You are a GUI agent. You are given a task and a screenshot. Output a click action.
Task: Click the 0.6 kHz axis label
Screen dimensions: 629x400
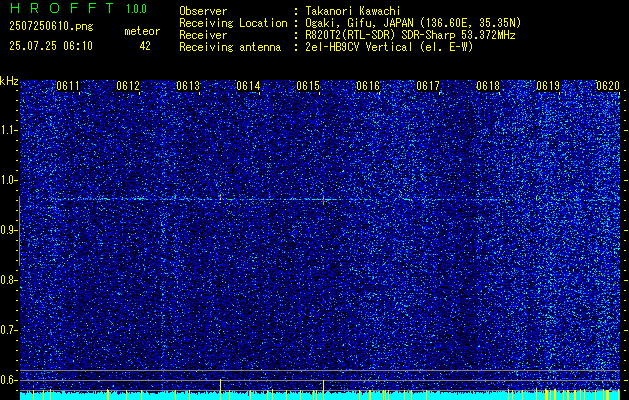coord(9,380)
